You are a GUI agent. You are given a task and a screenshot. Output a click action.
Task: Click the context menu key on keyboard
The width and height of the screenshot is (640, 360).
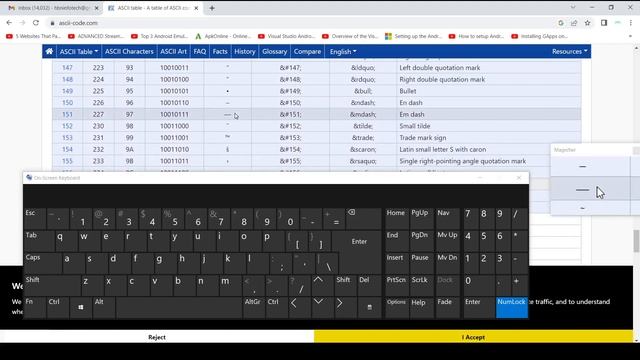pos(369,307)
